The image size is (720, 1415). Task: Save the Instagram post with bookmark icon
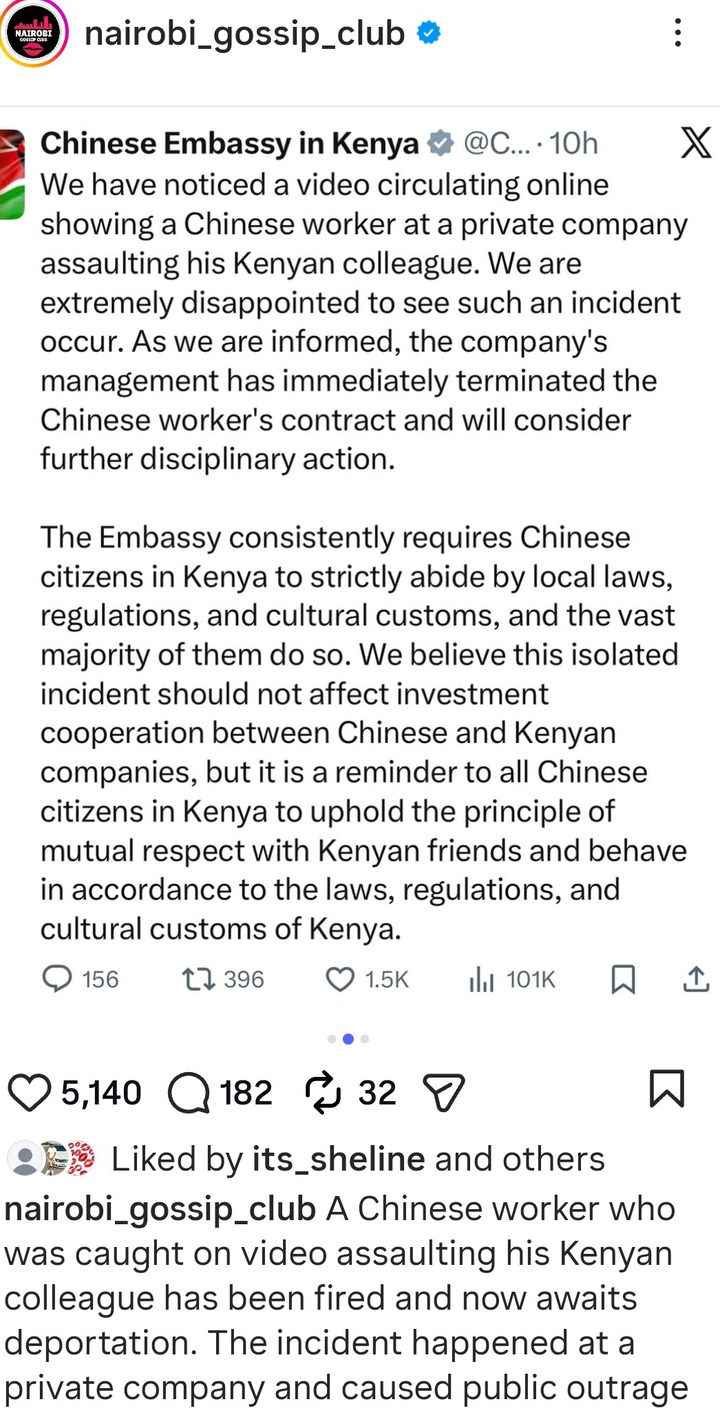point(667,1089)
